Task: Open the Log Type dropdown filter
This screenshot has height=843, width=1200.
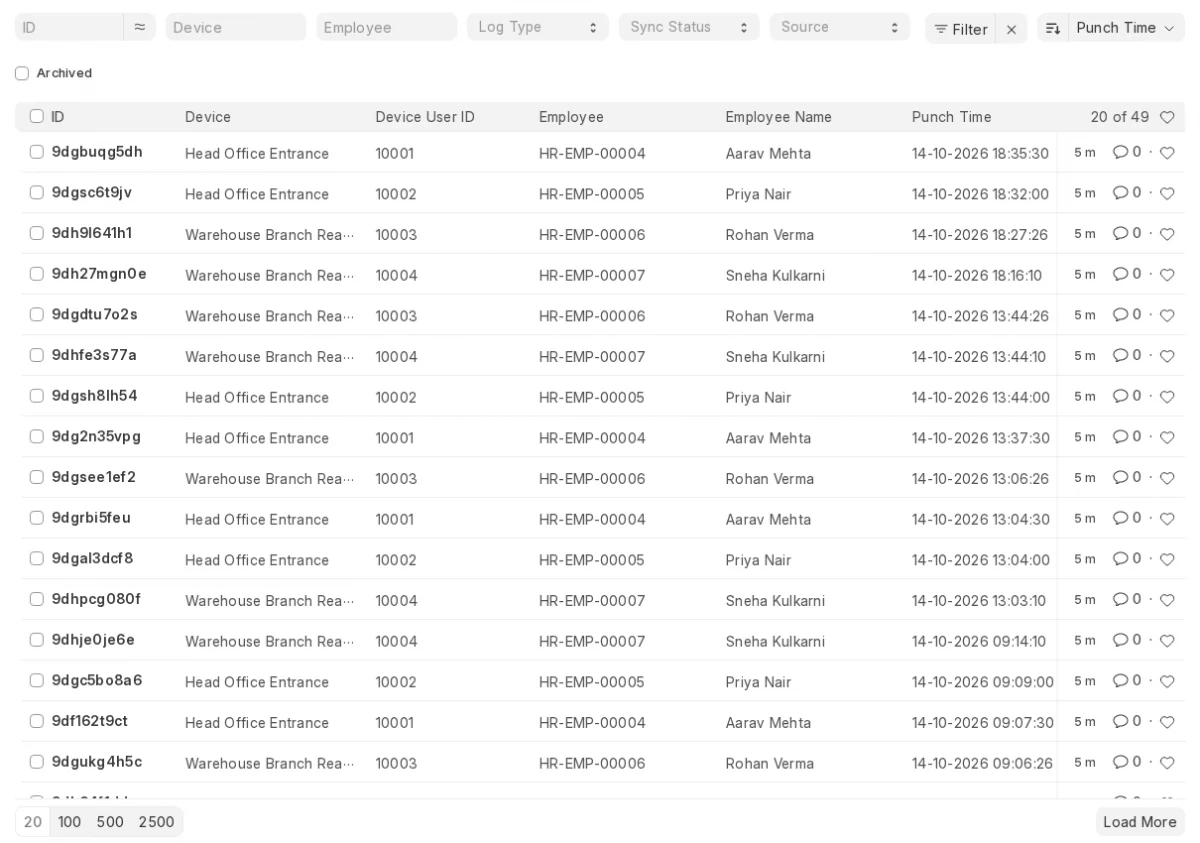Action: tap(538, 27)
